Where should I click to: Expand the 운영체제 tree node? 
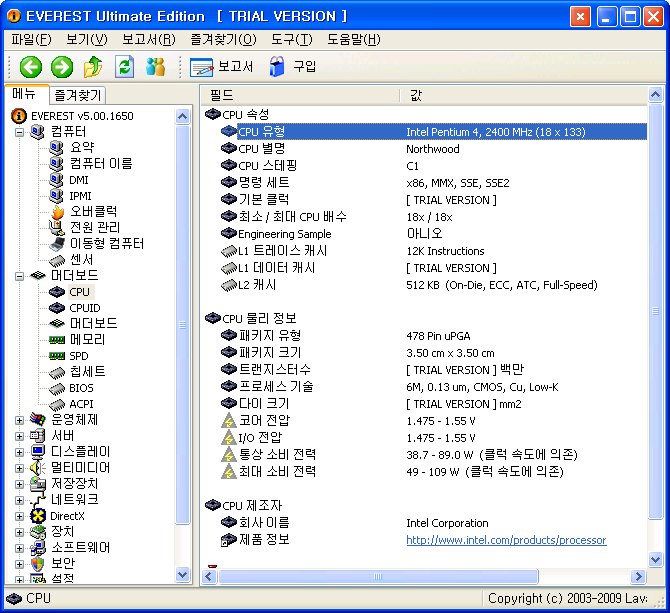coord(19,420)
